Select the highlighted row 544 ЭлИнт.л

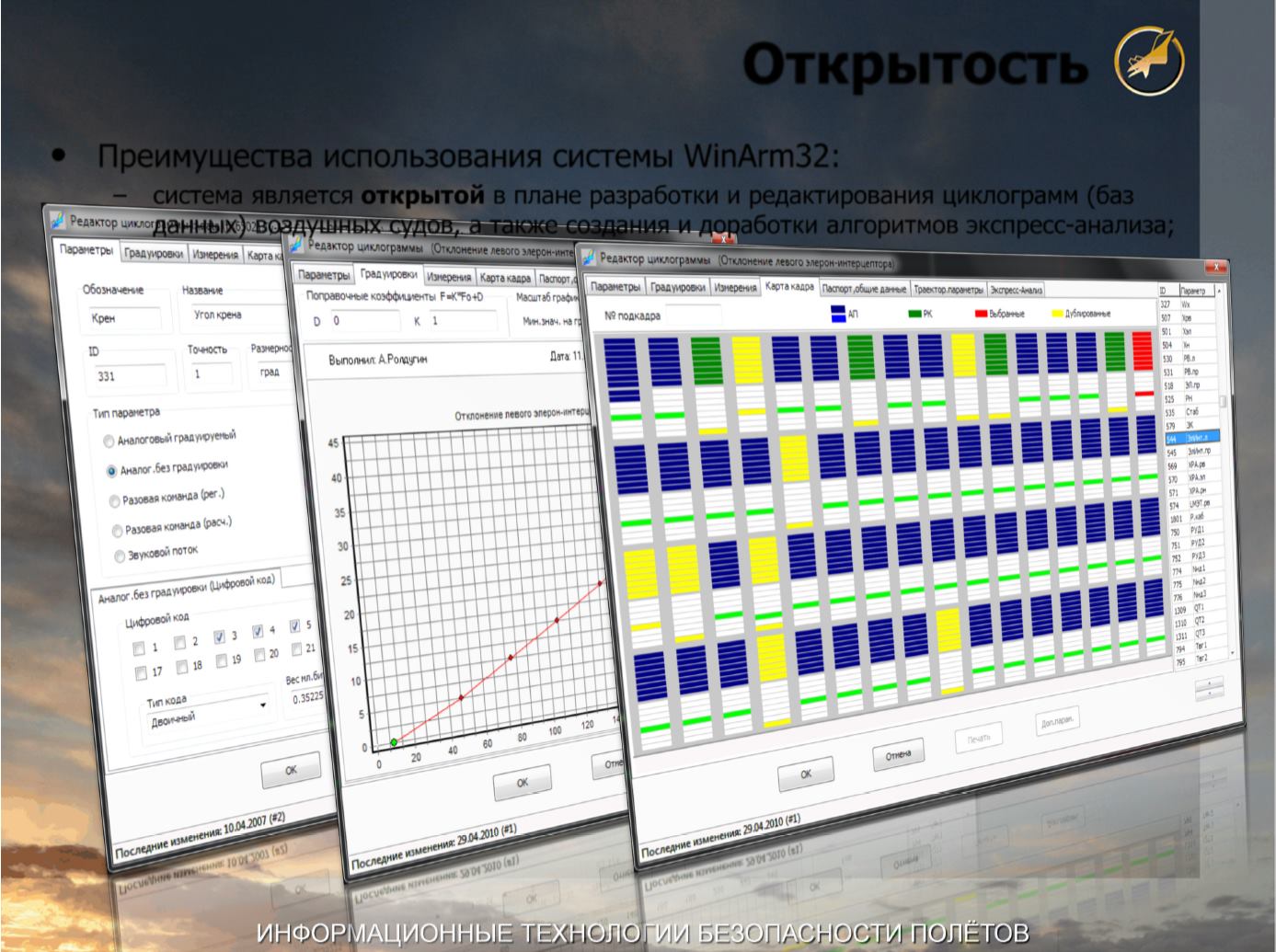1192,438
